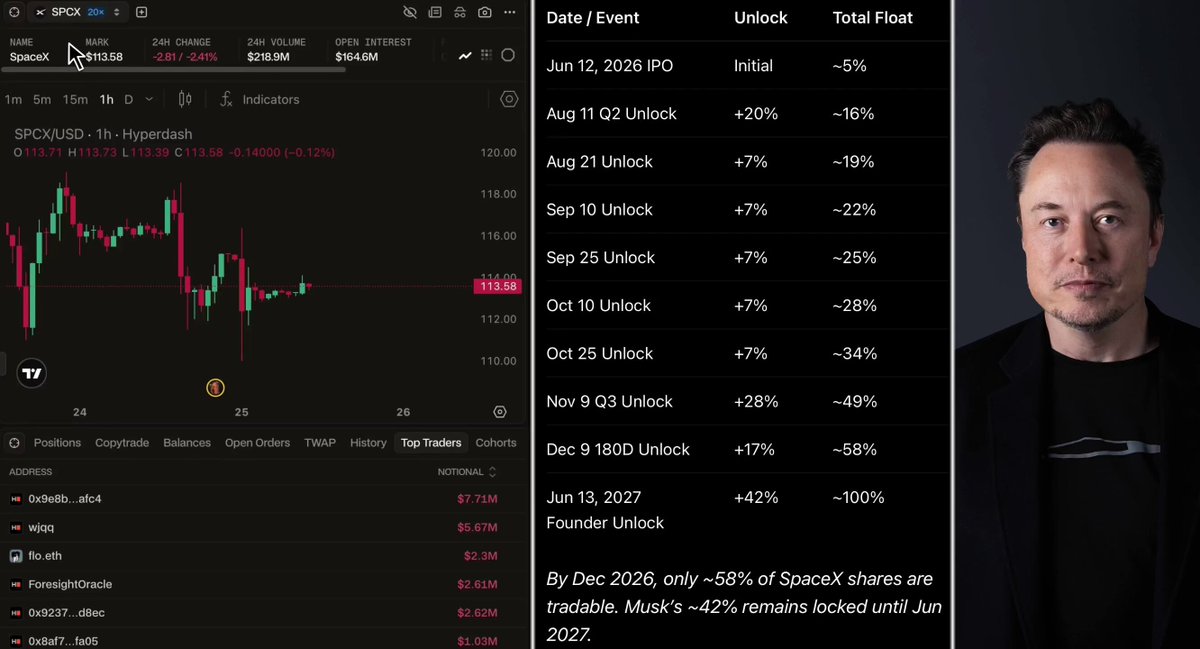1200x649 pixels.
Task: Switch to the Cohorts tab
Action: click(496, 443)
